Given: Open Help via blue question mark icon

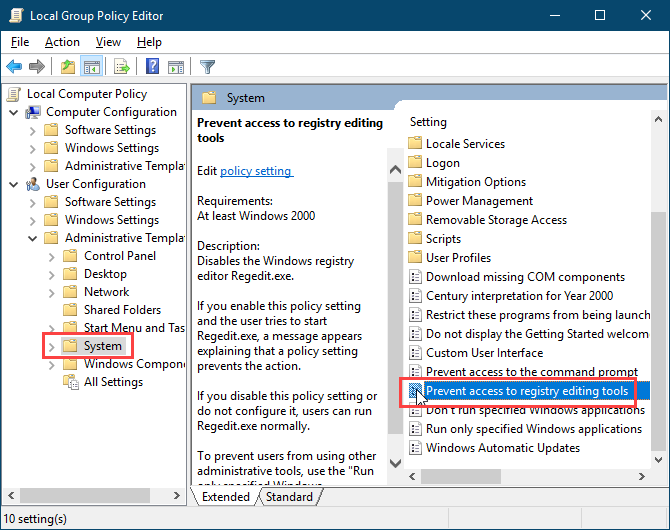Looking at the screenshot, I should click(152, 67).
